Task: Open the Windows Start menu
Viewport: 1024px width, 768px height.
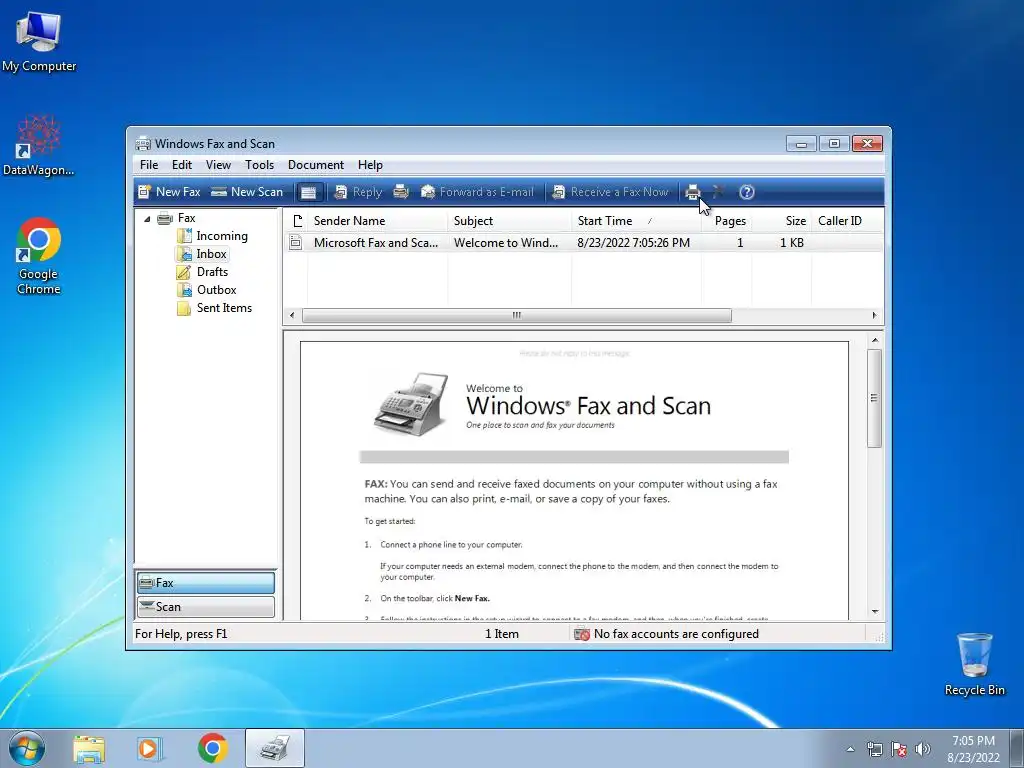Action: (x=26, y=748)
